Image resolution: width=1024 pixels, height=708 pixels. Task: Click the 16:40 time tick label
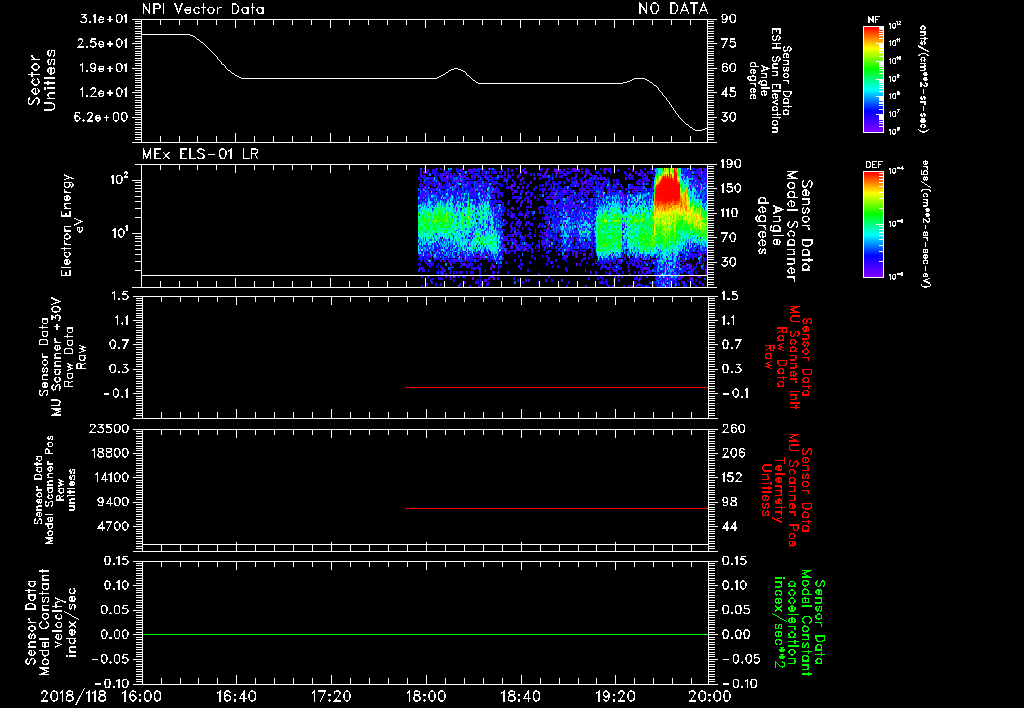236,696
